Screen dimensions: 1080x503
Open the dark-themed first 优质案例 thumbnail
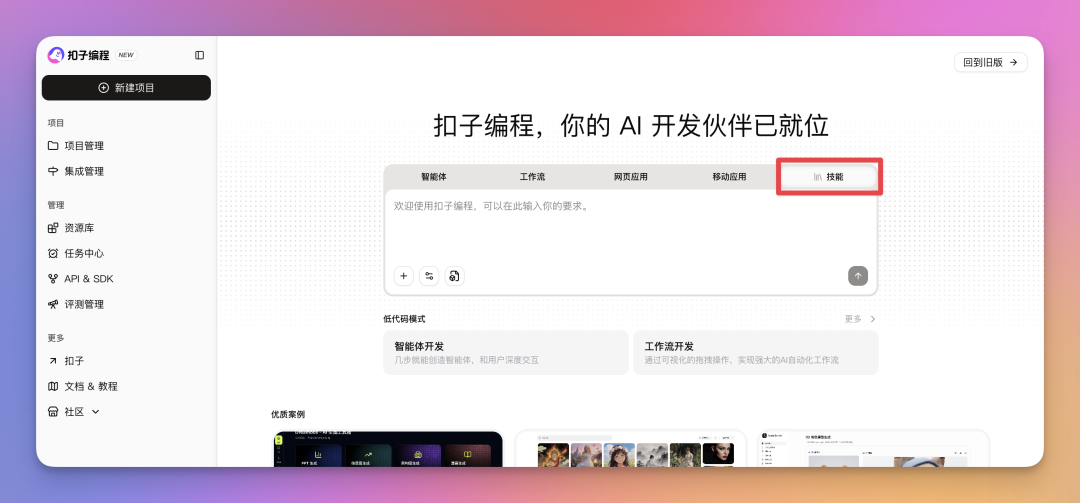(x=388, y=449)
